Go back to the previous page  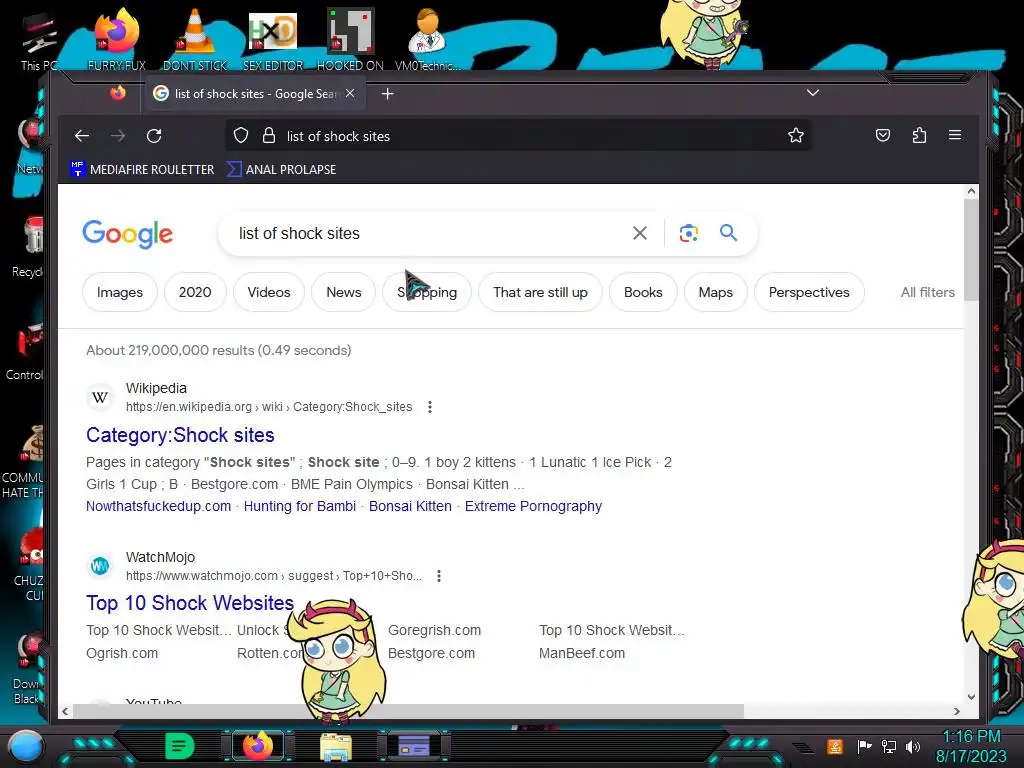pos(82,136)
